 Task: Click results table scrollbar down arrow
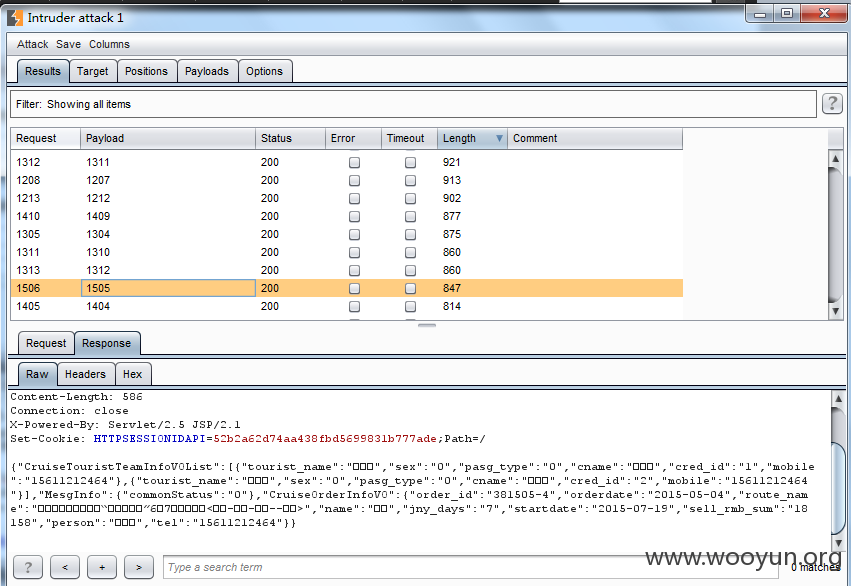pos(836,311)
